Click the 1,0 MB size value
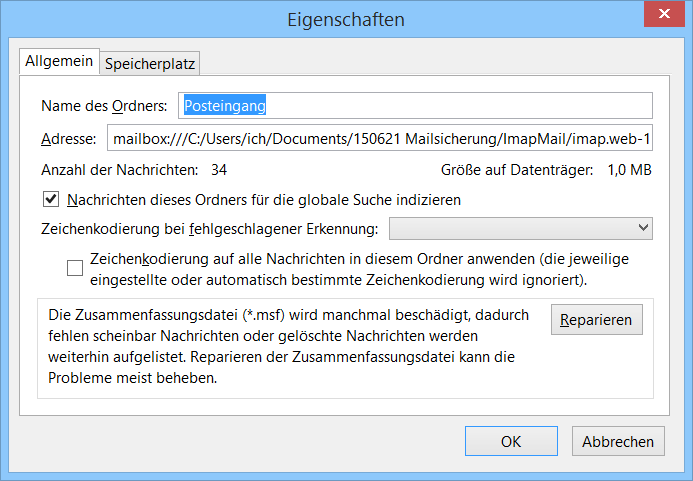The width and height of the screenshot is (693, 481). point(629,170)
